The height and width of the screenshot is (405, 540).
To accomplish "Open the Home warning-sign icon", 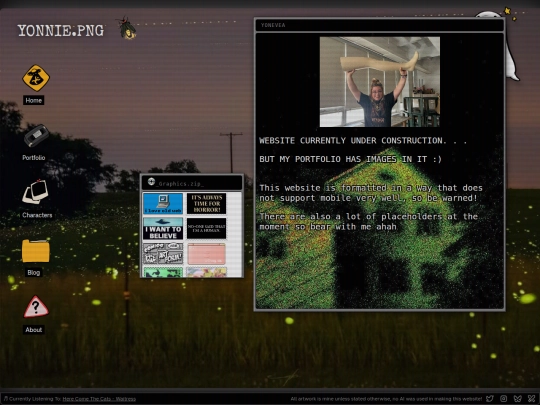I will point(36,78).
